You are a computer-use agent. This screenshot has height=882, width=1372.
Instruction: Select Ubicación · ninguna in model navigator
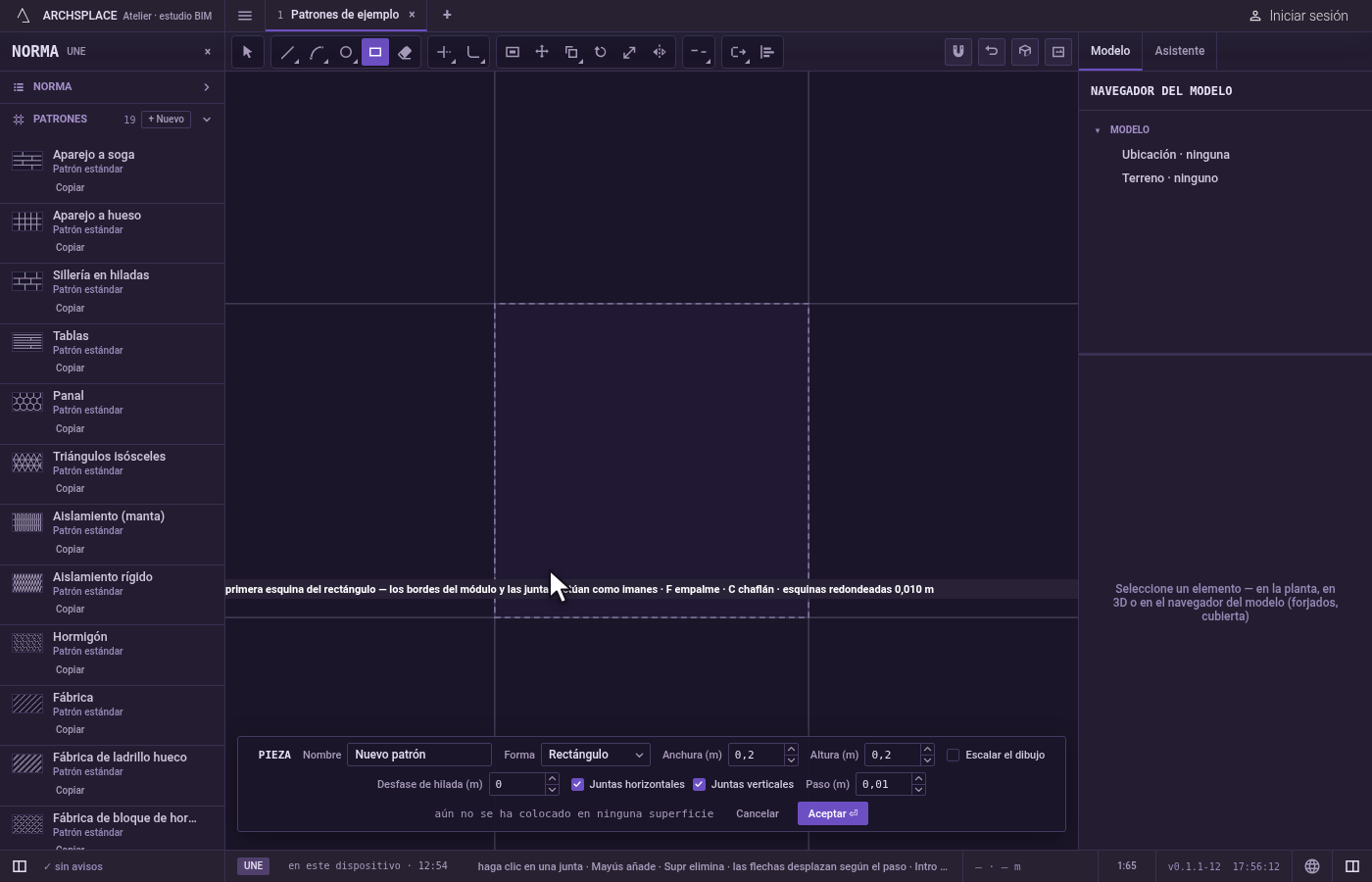pos(1176,155)
